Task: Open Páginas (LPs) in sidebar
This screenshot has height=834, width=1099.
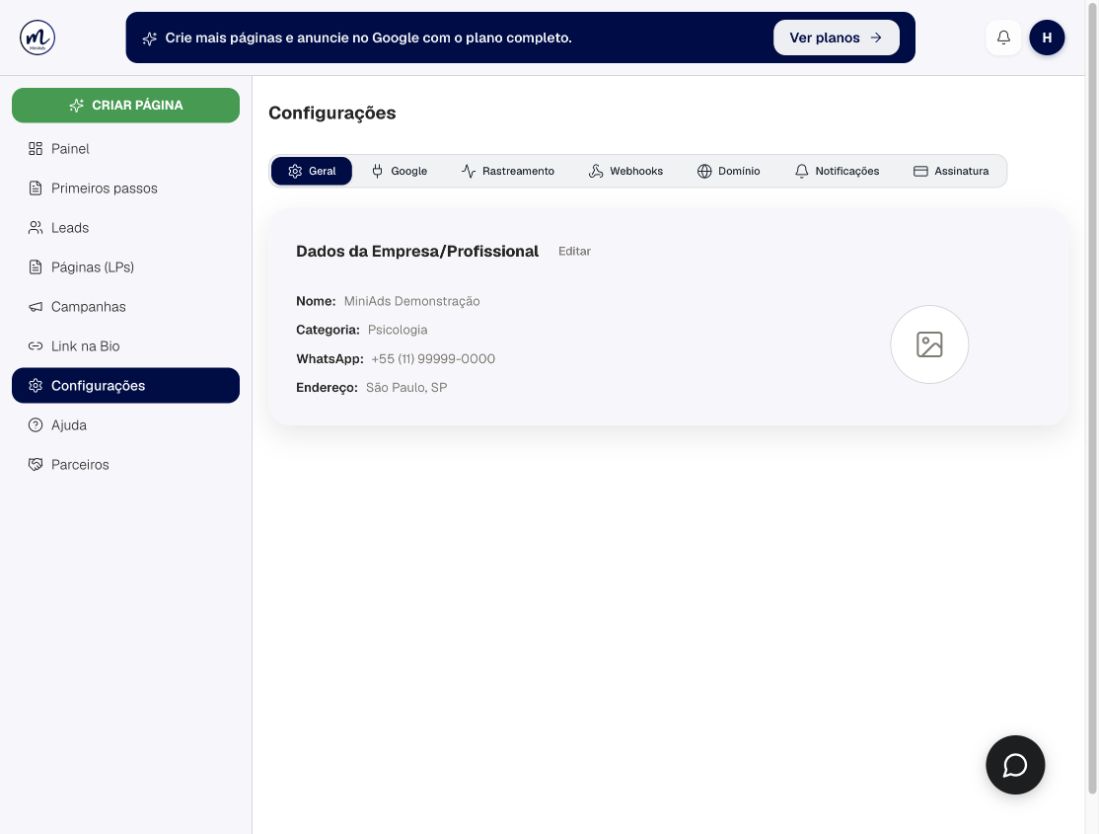Action: click(x=125, y=267)
